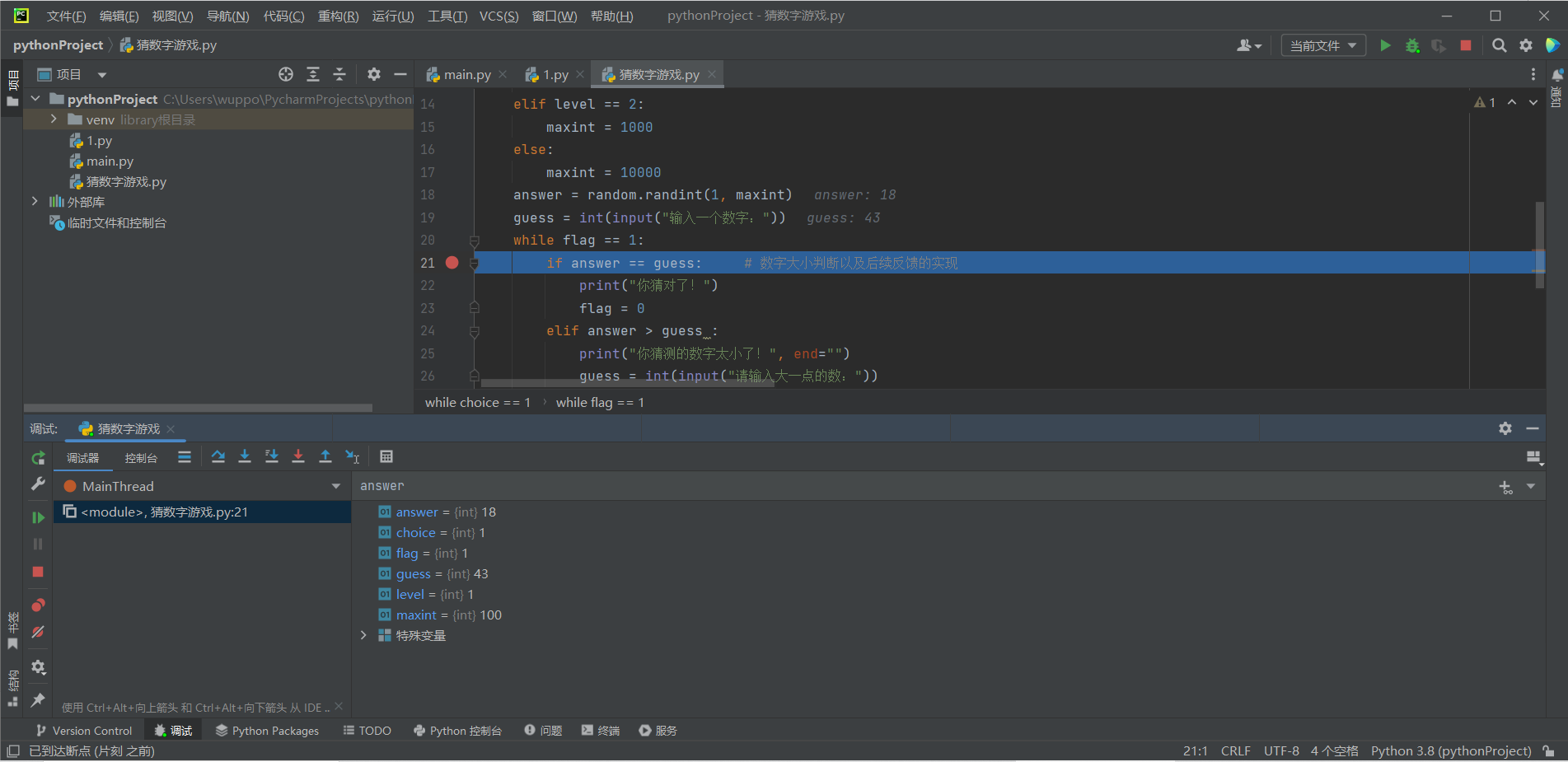Toggle breakpoint on line 21
Viewport: 1568px width, 762px height.
[452, 263]
